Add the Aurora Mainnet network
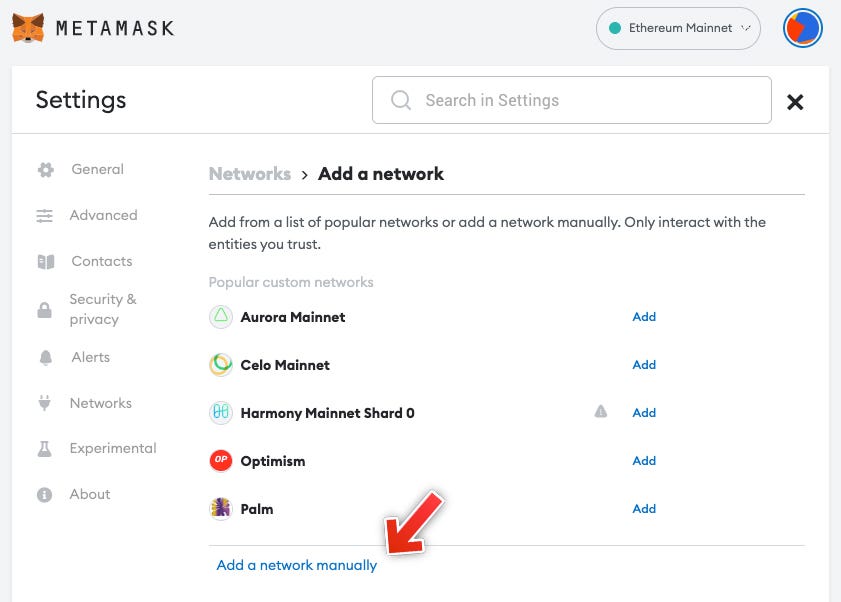This screenshot has height=602, width=841. [644, 317]
